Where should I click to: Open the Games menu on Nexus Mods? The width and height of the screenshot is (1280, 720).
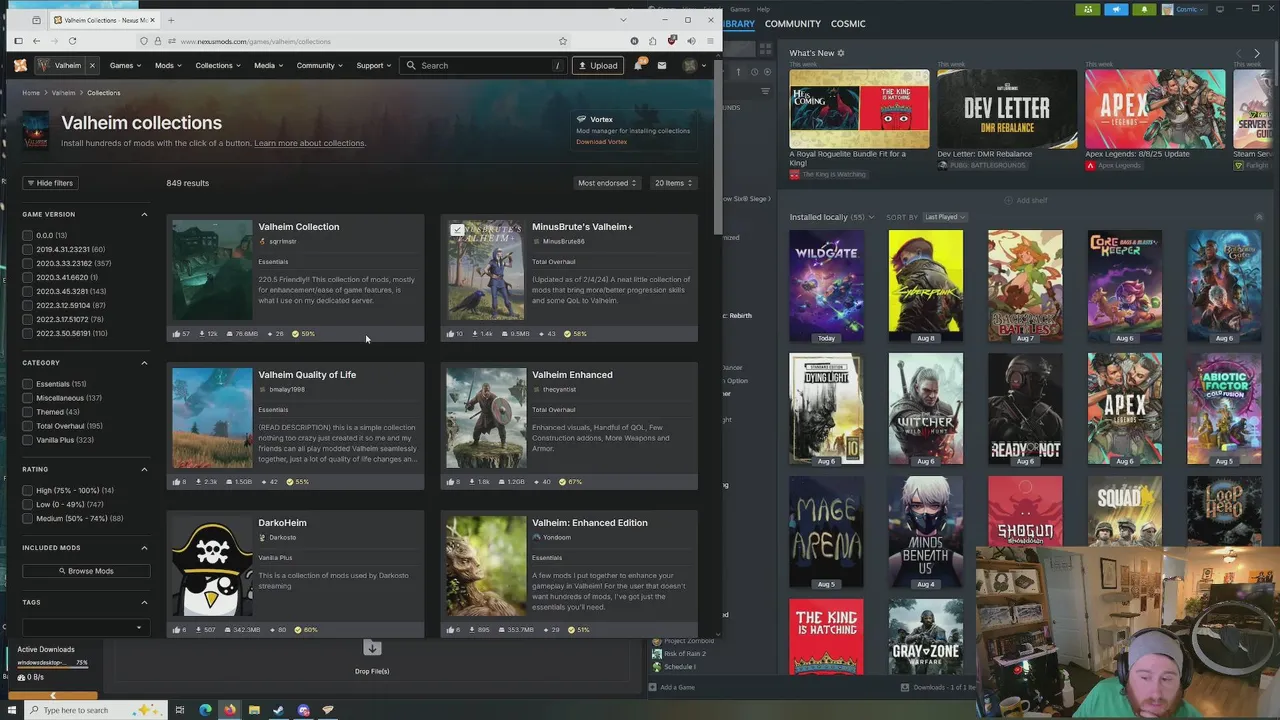click(125, 66)
